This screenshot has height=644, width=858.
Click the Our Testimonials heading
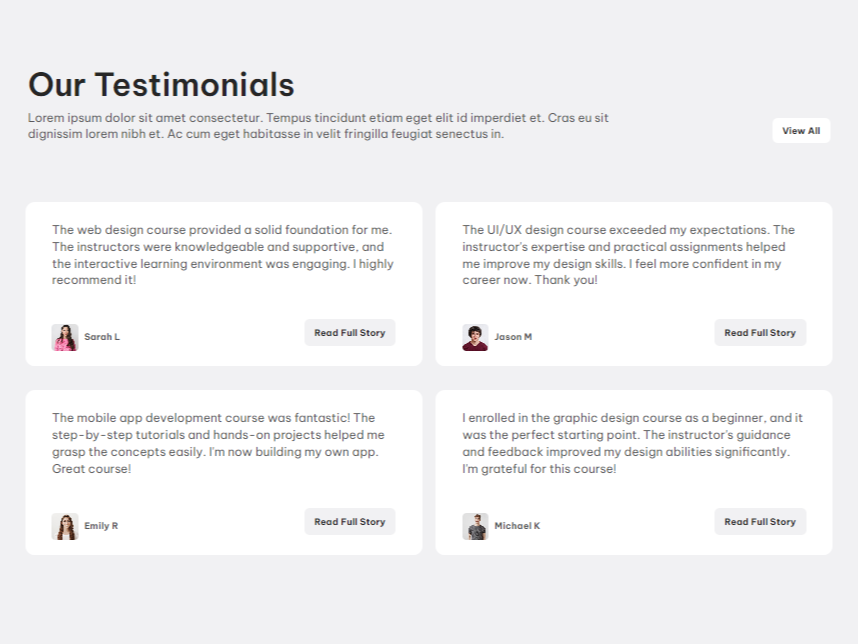(x=161, y=85)
